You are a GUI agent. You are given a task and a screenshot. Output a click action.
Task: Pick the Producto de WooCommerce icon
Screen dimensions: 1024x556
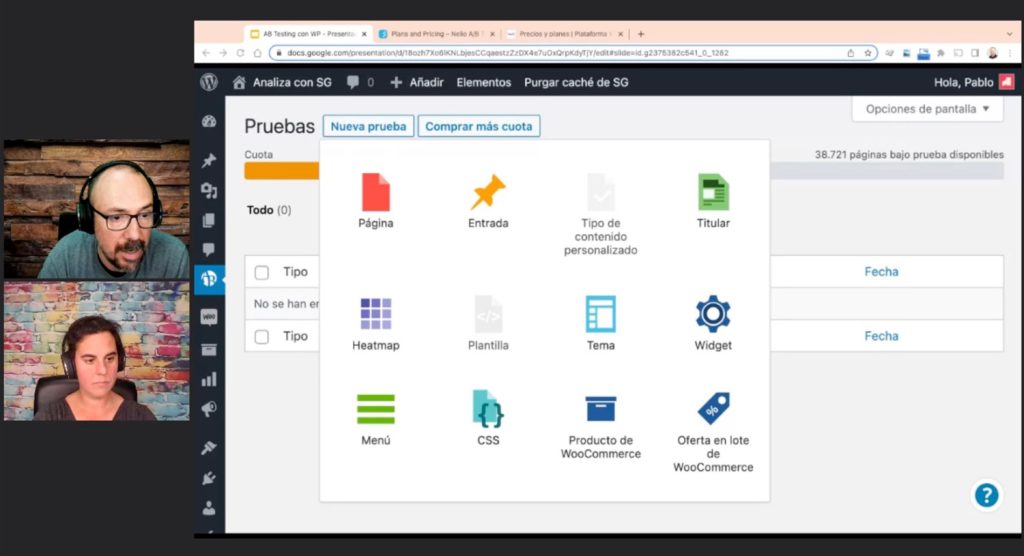tap(600, 409)
